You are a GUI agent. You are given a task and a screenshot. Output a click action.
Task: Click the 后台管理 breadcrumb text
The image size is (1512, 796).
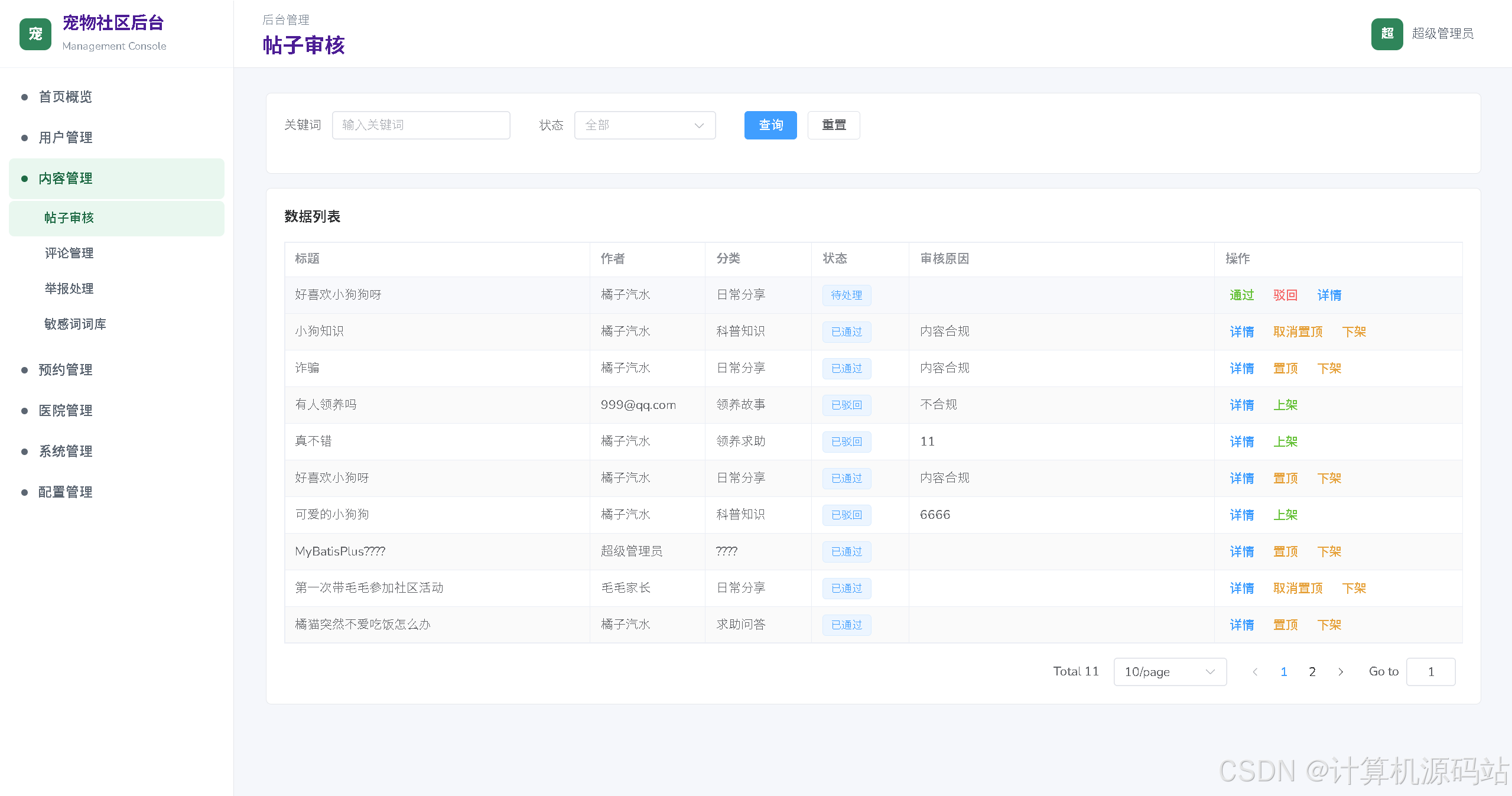click(286, 20)
